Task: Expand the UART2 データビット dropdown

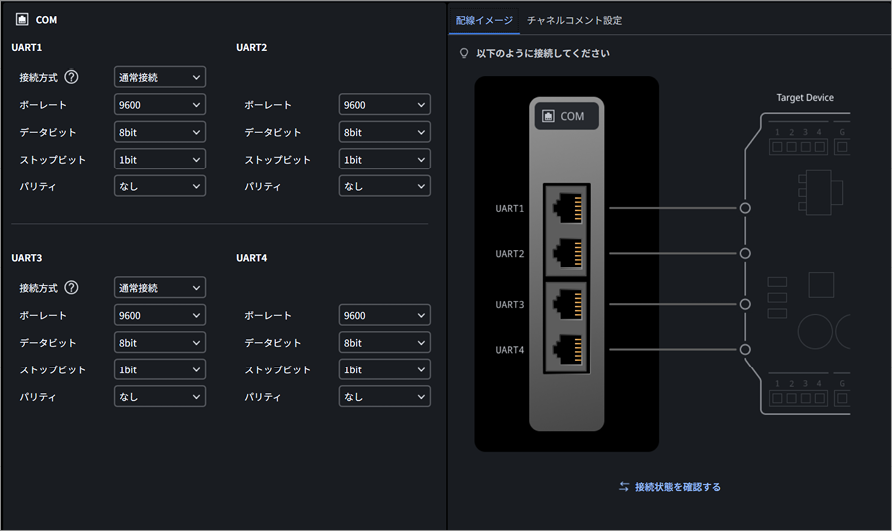Action: (385, 132)
